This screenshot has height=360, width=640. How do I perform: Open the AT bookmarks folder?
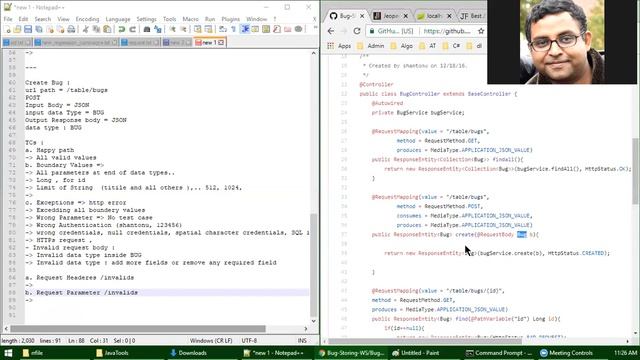[x=428, y=46]
